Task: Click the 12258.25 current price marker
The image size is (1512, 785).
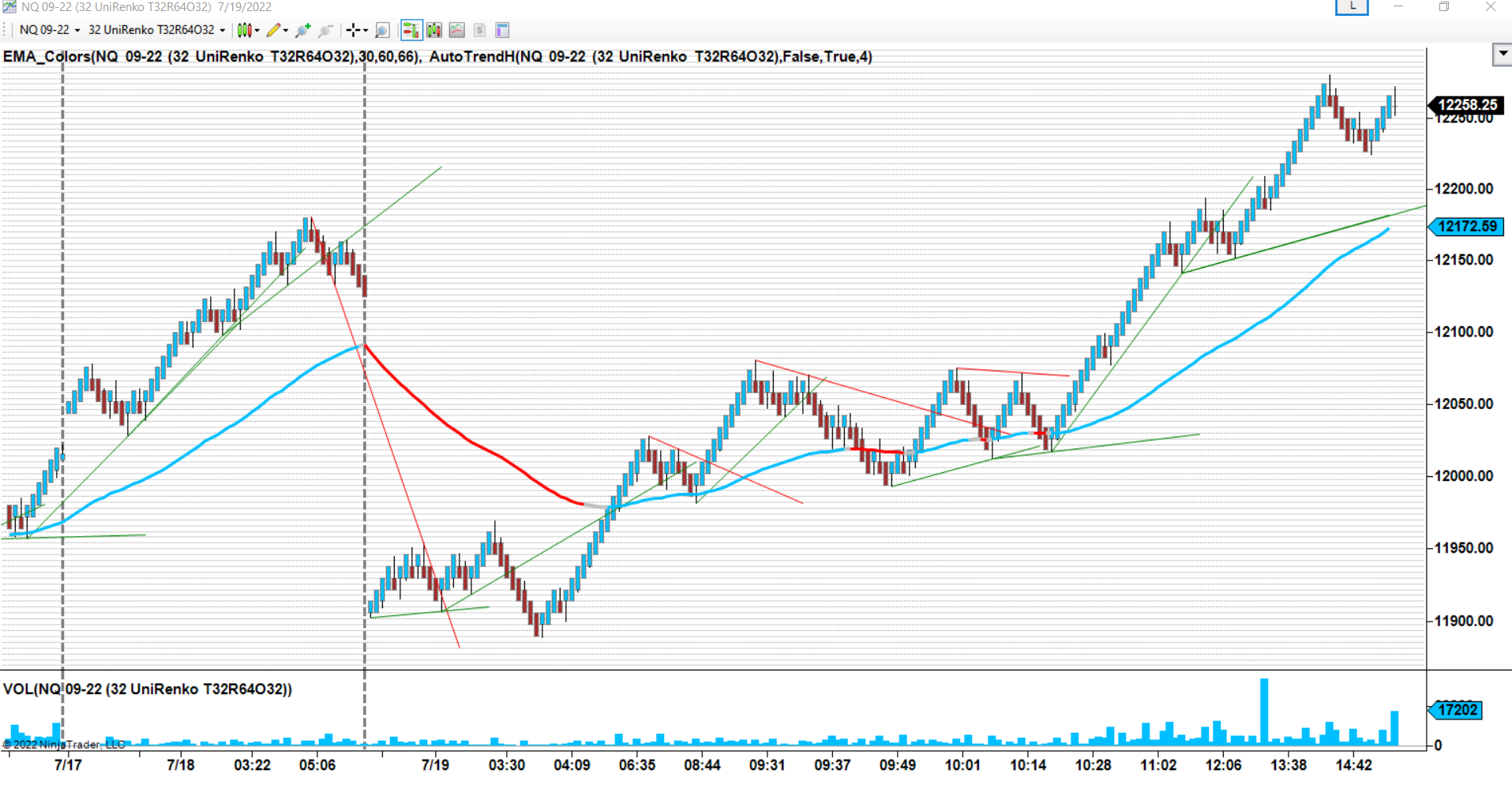Action: tap(1466, 105)
